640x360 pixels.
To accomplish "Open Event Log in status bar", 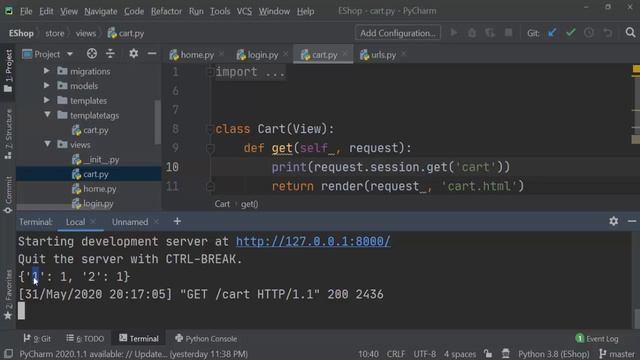I will click(597, 338).
